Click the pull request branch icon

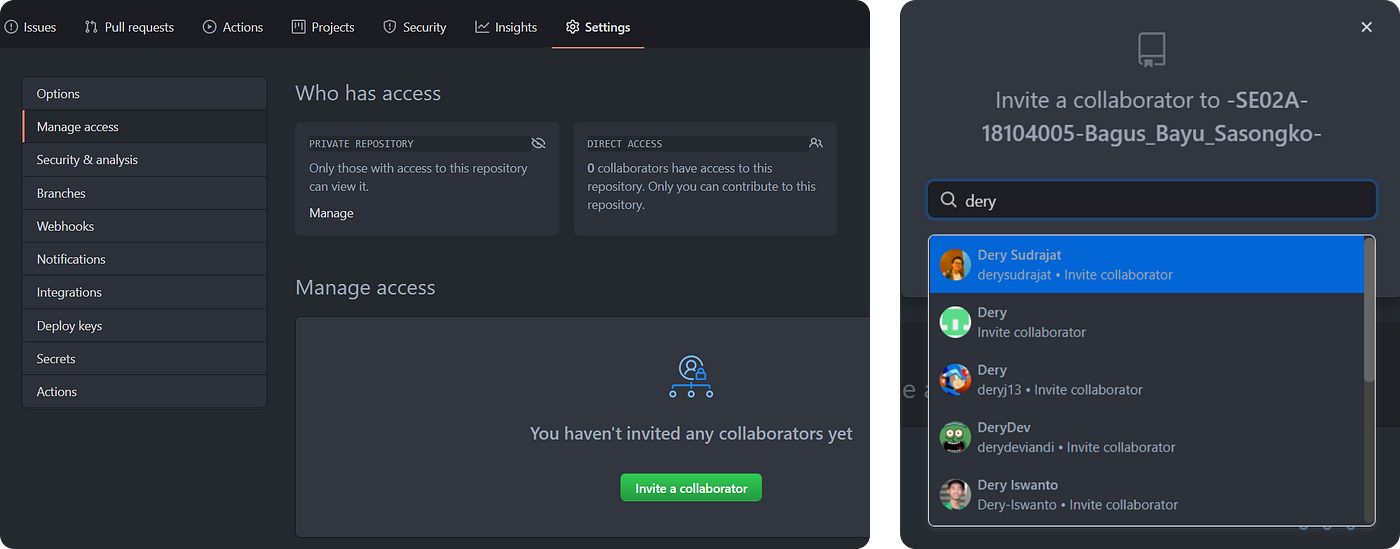tap(91, 27)
